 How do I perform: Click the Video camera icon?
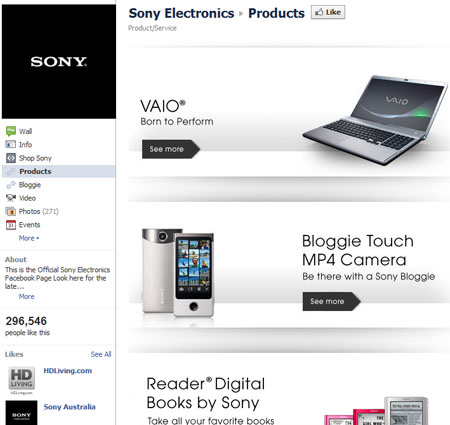11,198
